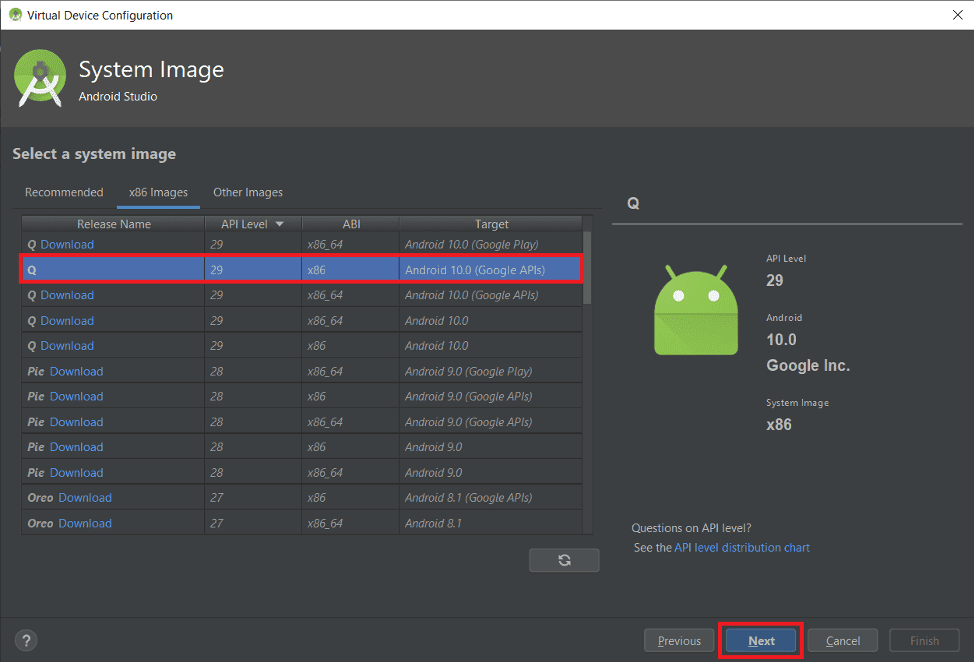Download Pie x86_64 Google Play image
Viewport: 974px width, 662px height.
coord(76,371)
